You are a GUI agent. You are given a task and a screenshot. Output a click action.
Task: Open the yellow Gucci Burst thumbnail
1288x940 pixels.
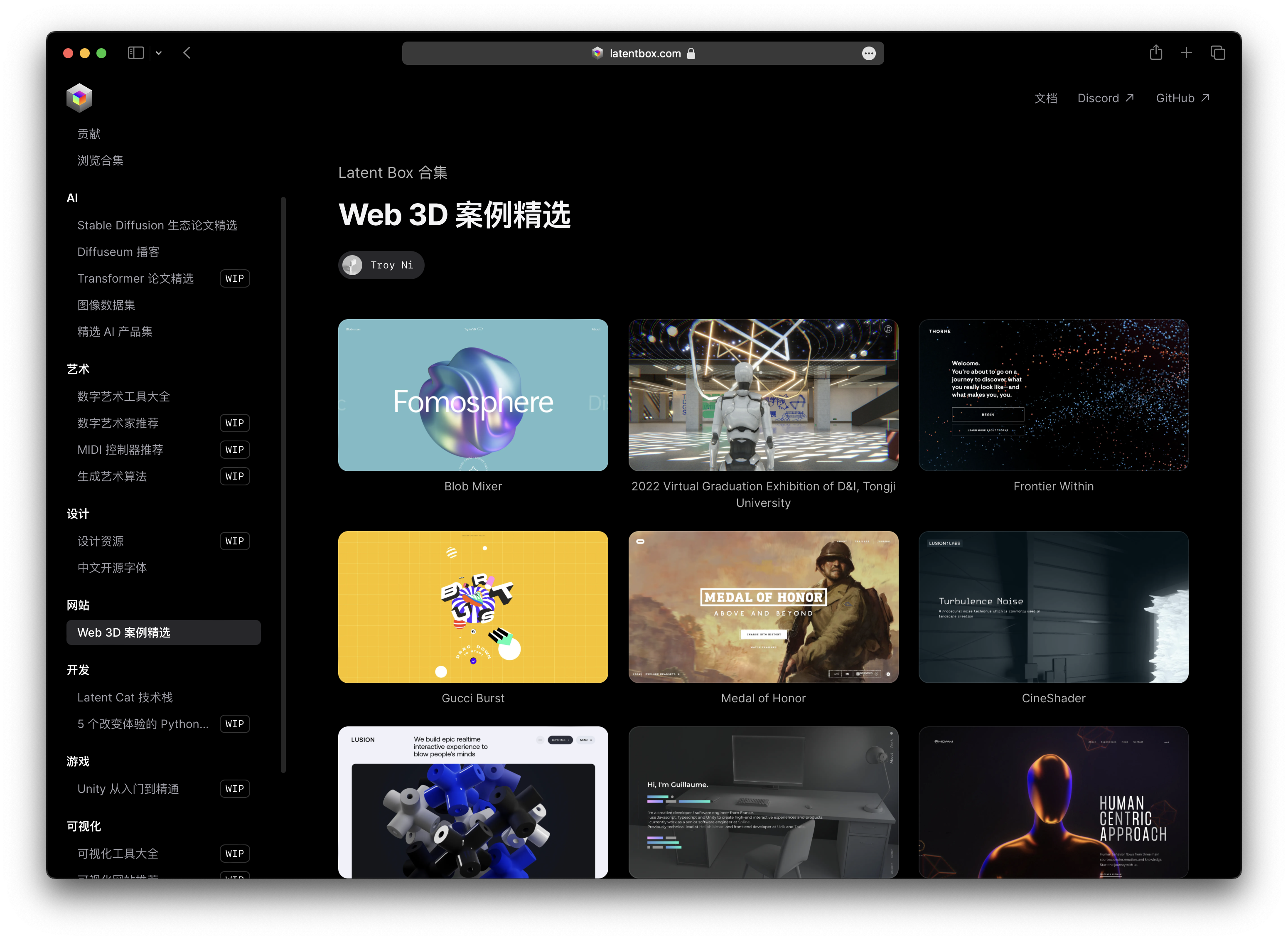[473, 607]
